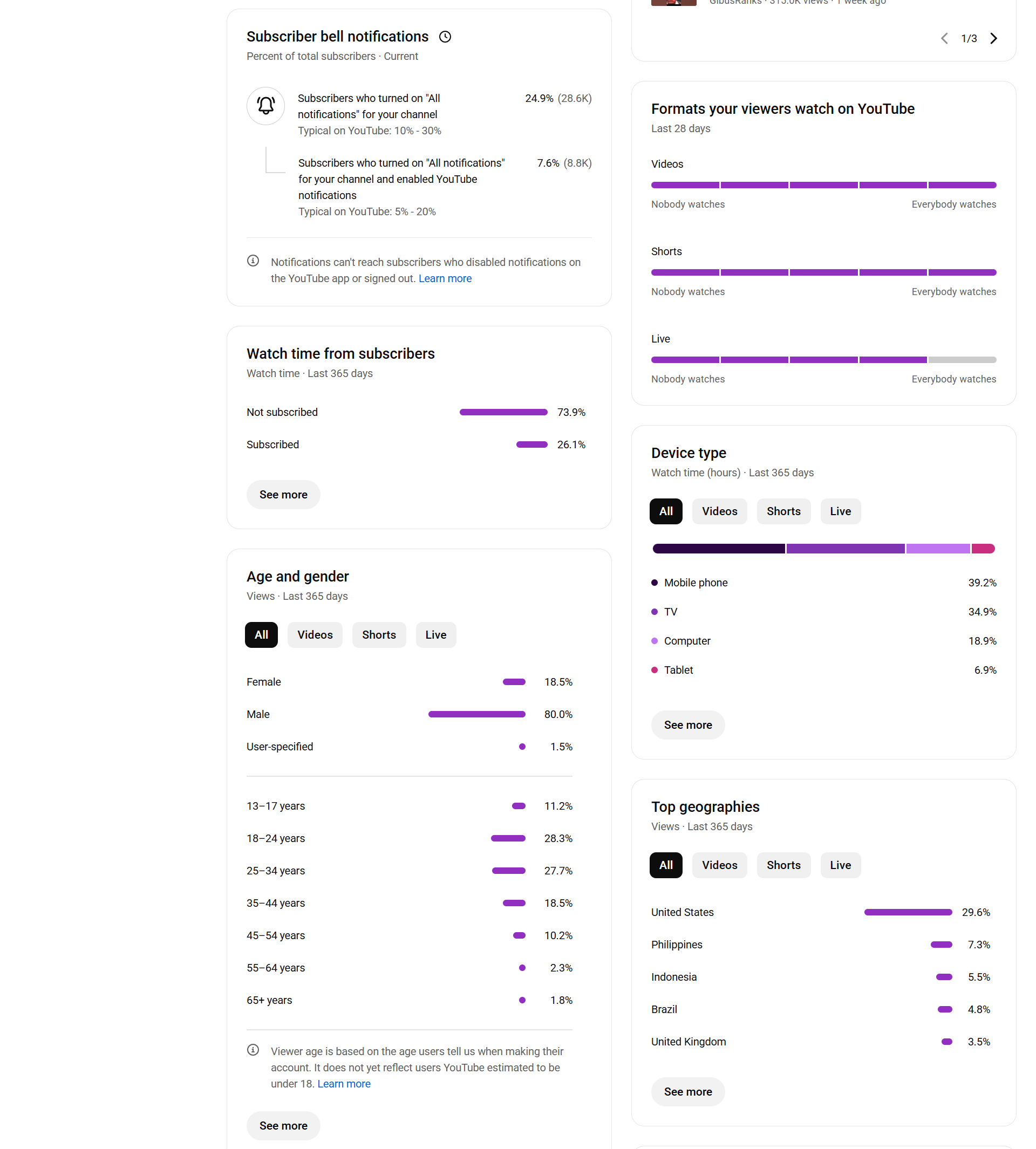Expand See more under Top geographies

coord(687,1092)
